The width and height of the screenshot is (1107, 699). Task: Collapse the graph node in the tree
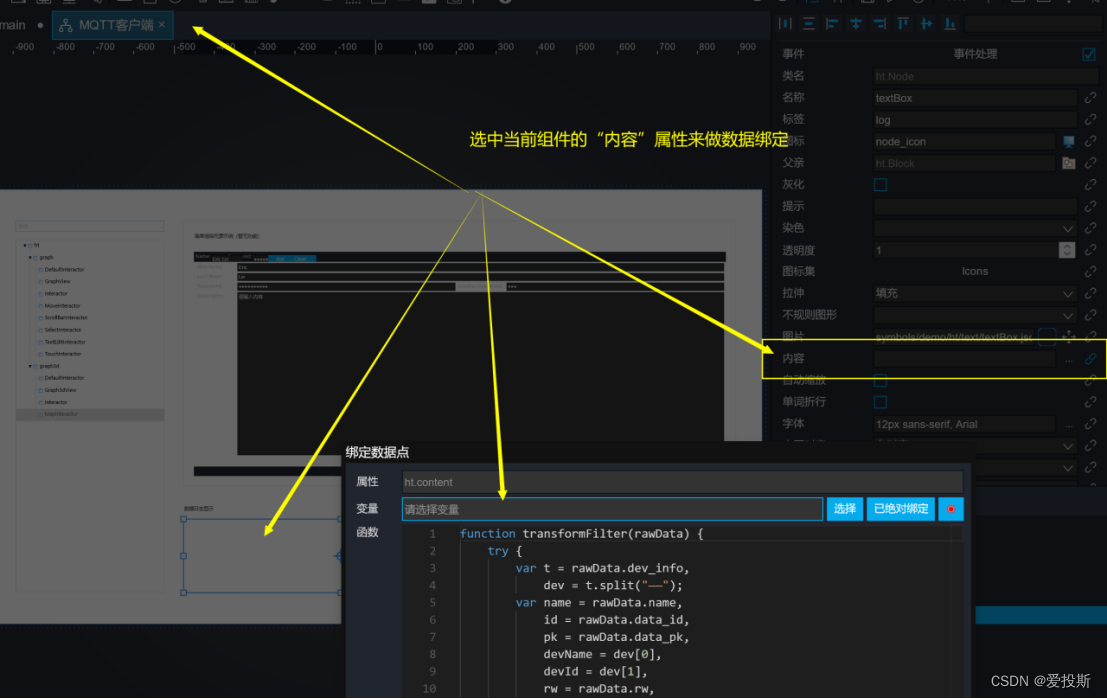(x=30, y=257)
